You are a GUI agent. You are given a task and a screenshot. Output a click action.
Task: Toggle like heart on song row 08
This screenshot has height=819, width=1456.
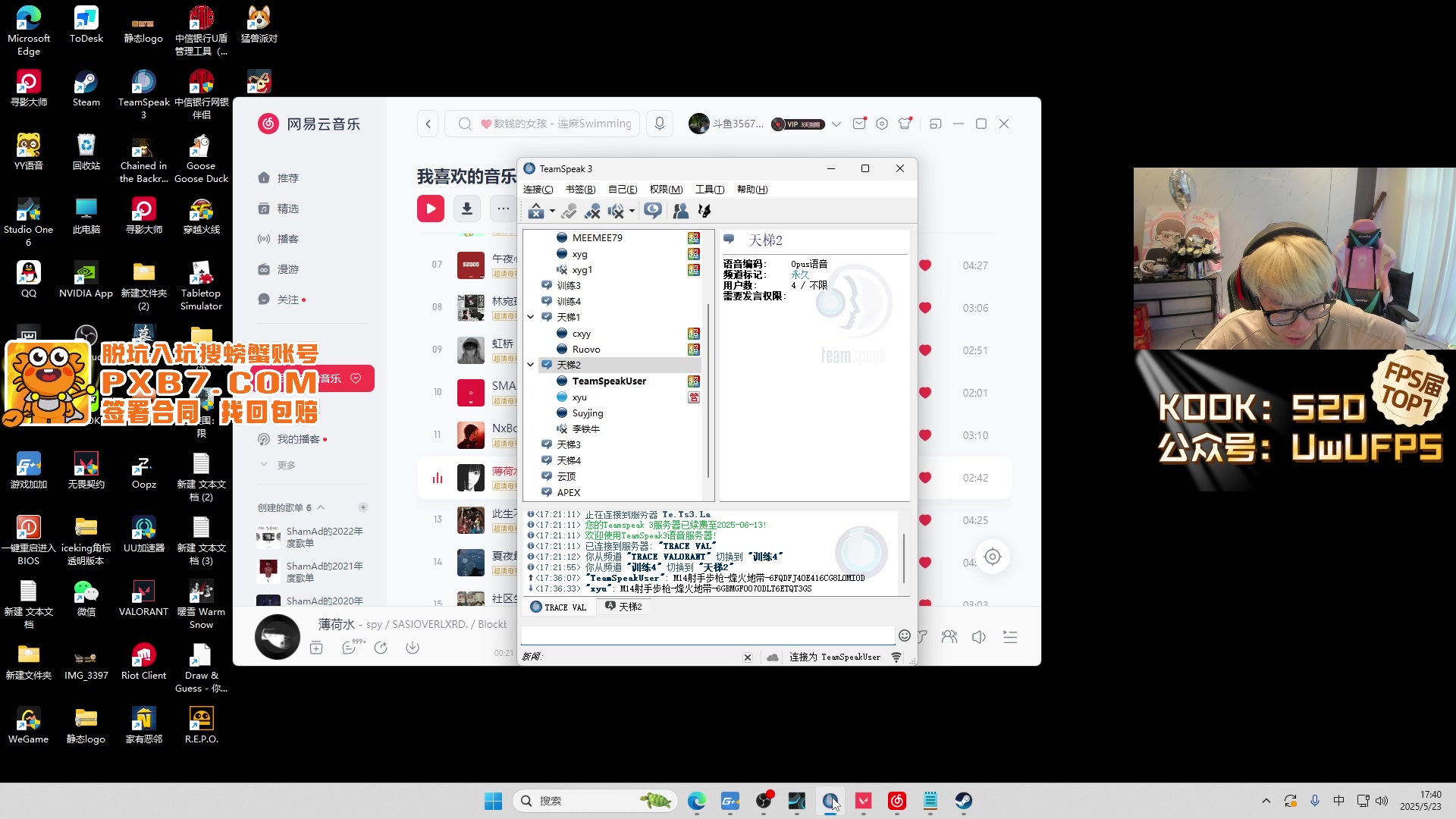click(x=925, y=308)
